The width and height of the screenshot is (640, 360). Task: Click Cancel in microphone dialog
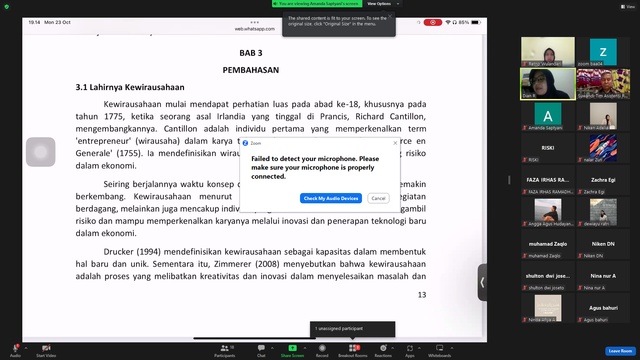pos(378,198)
